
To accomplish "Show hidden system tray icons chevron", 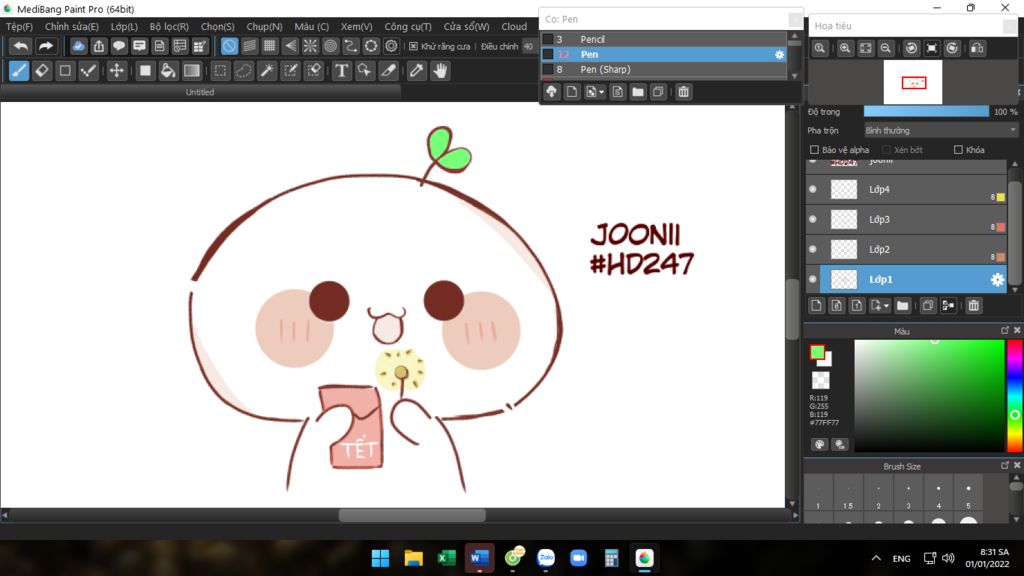I will click(876, 558).
